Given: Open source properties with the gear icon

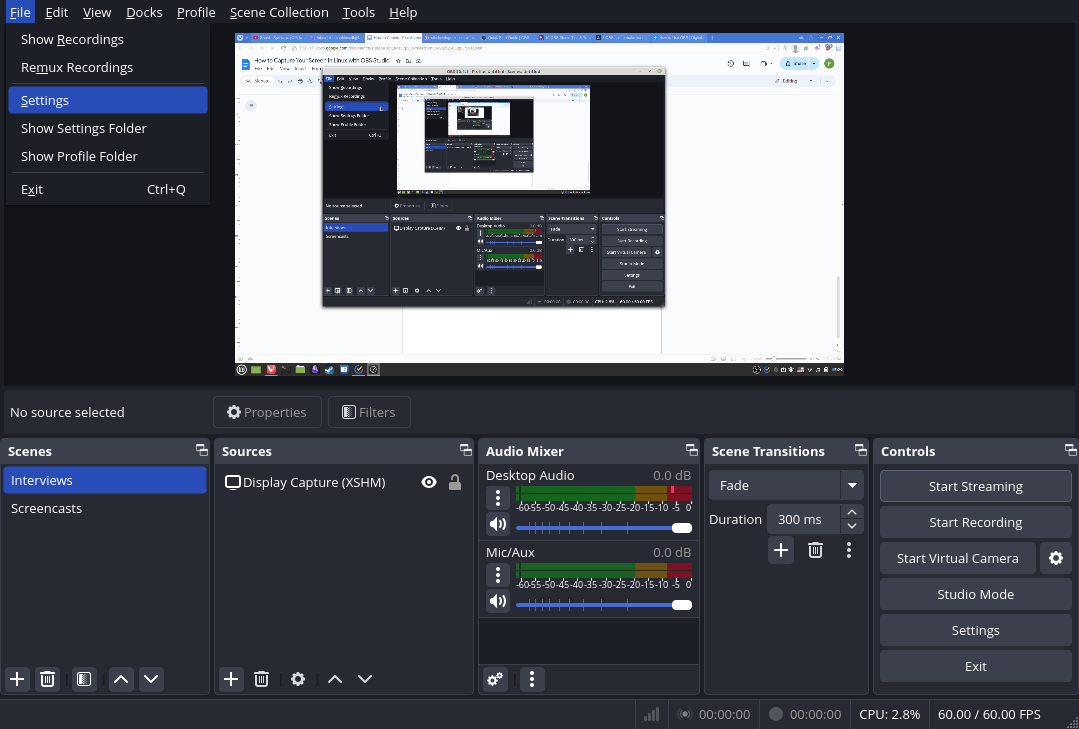Looking at the screenshot, I should pos(297,679).
